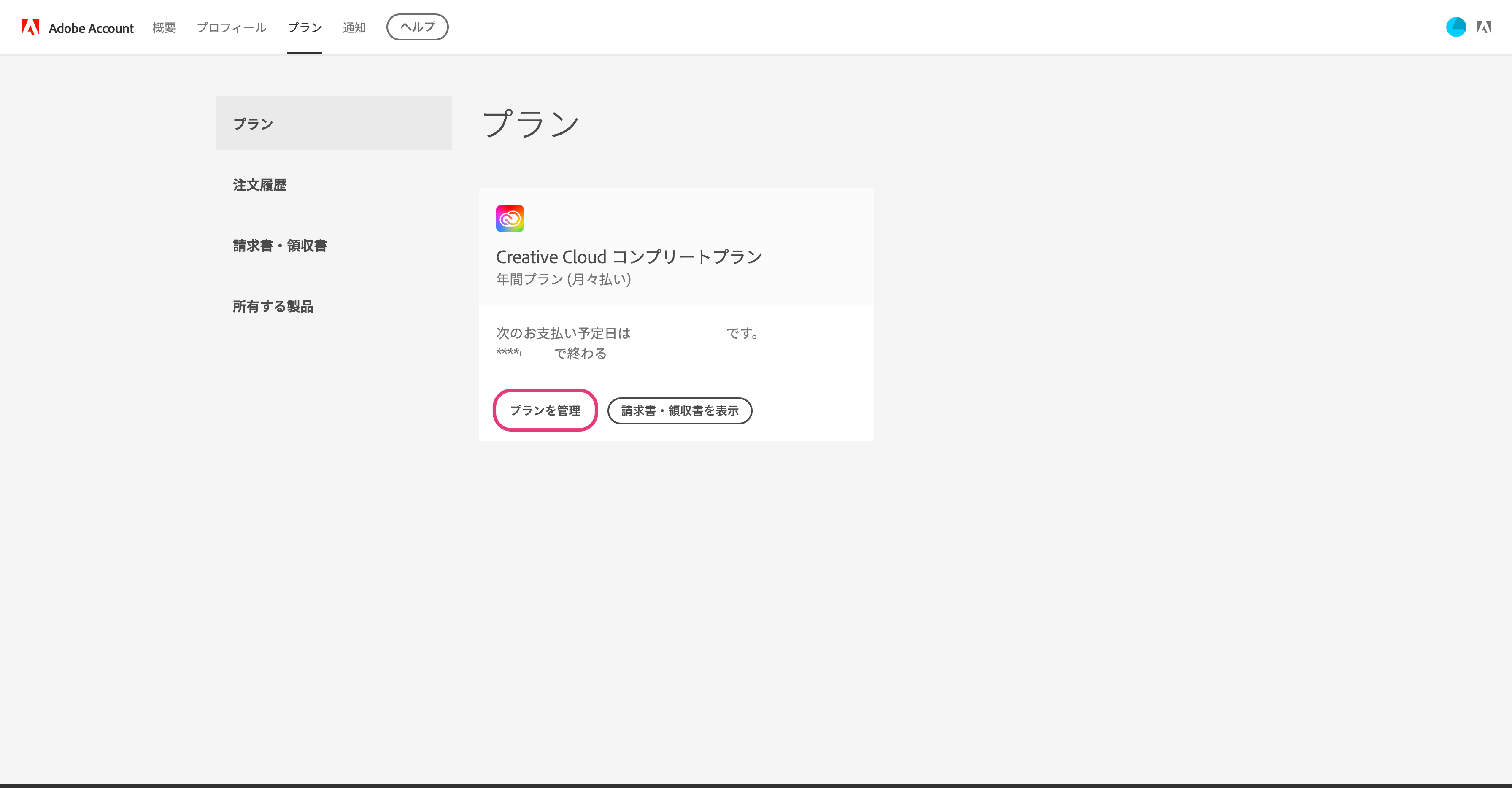Image resolution: width=1512 pixels, height=788 pixels.
Task: Open the 概要 tab in top navigation
Action: pyautogui.click(x=164, y=27)
